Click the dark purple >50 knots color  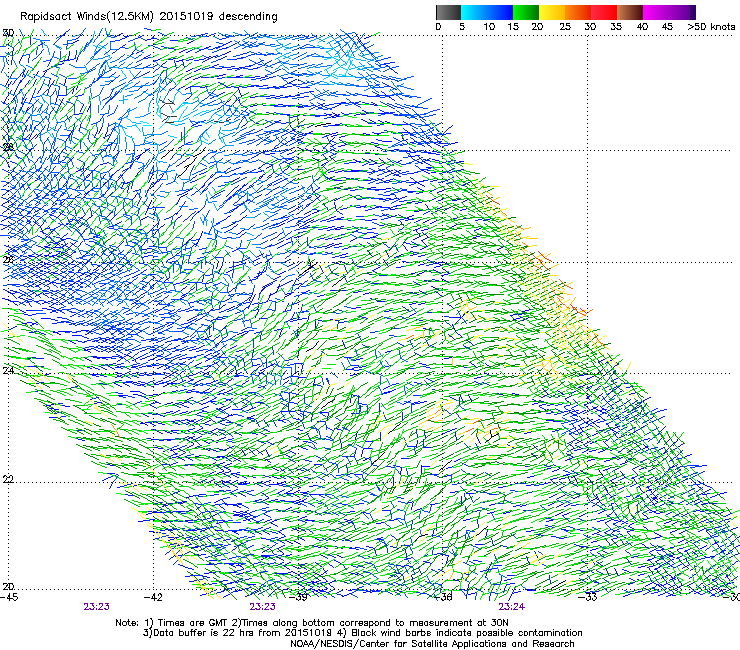693,12
